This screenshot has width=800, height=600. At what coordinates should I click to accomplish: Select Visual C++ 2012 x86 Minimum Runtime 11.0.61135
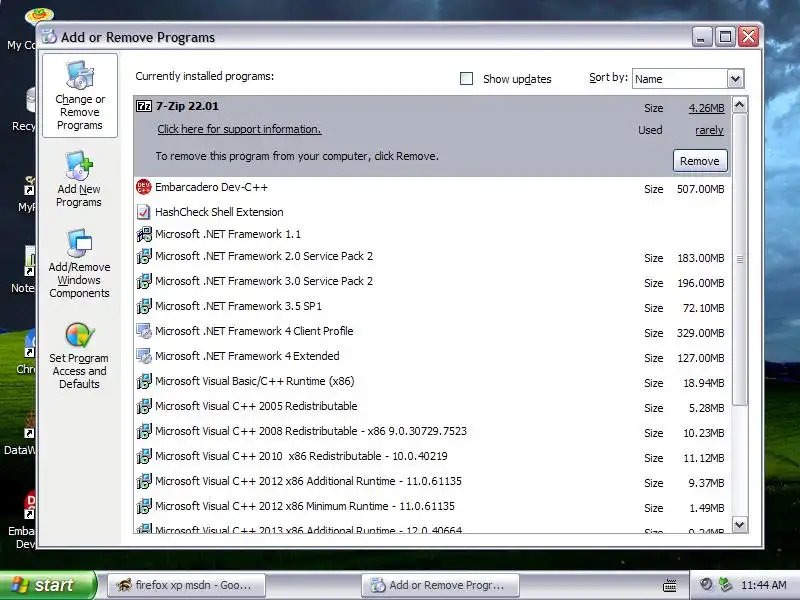433,507
